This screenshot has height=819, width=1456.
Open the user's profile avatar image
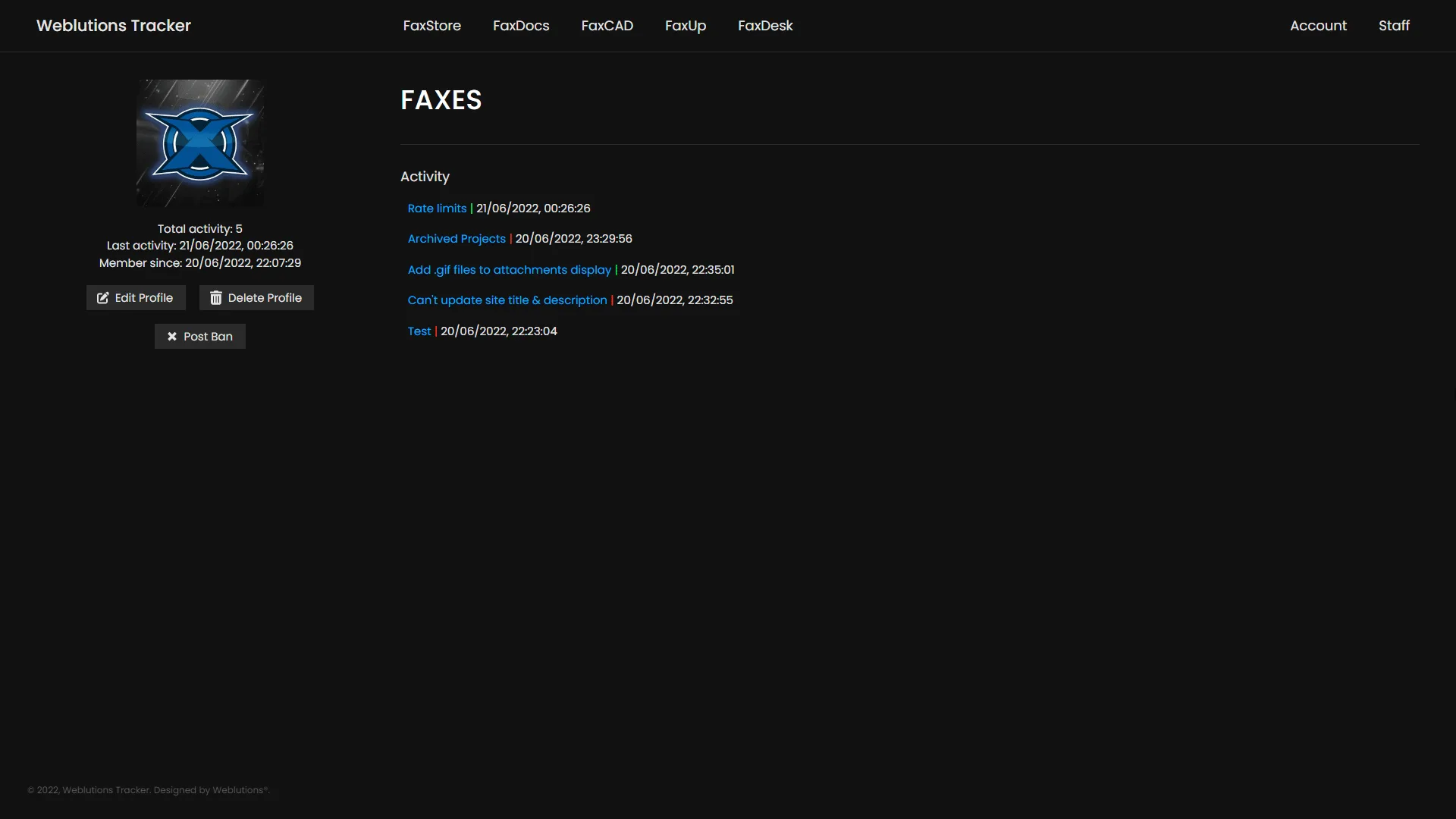click(199, 143)
